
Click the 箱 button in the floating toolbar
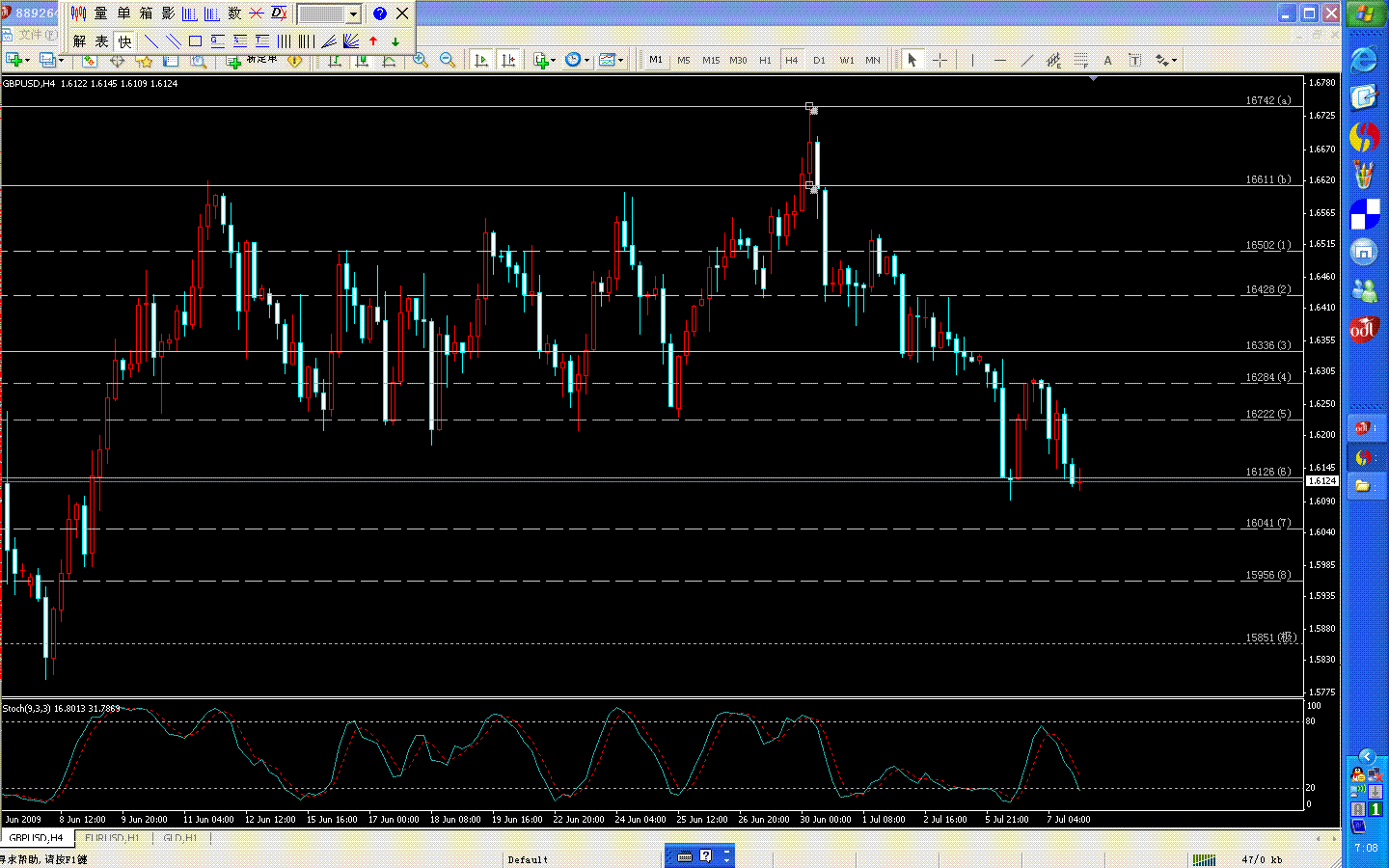pos(146,14)
